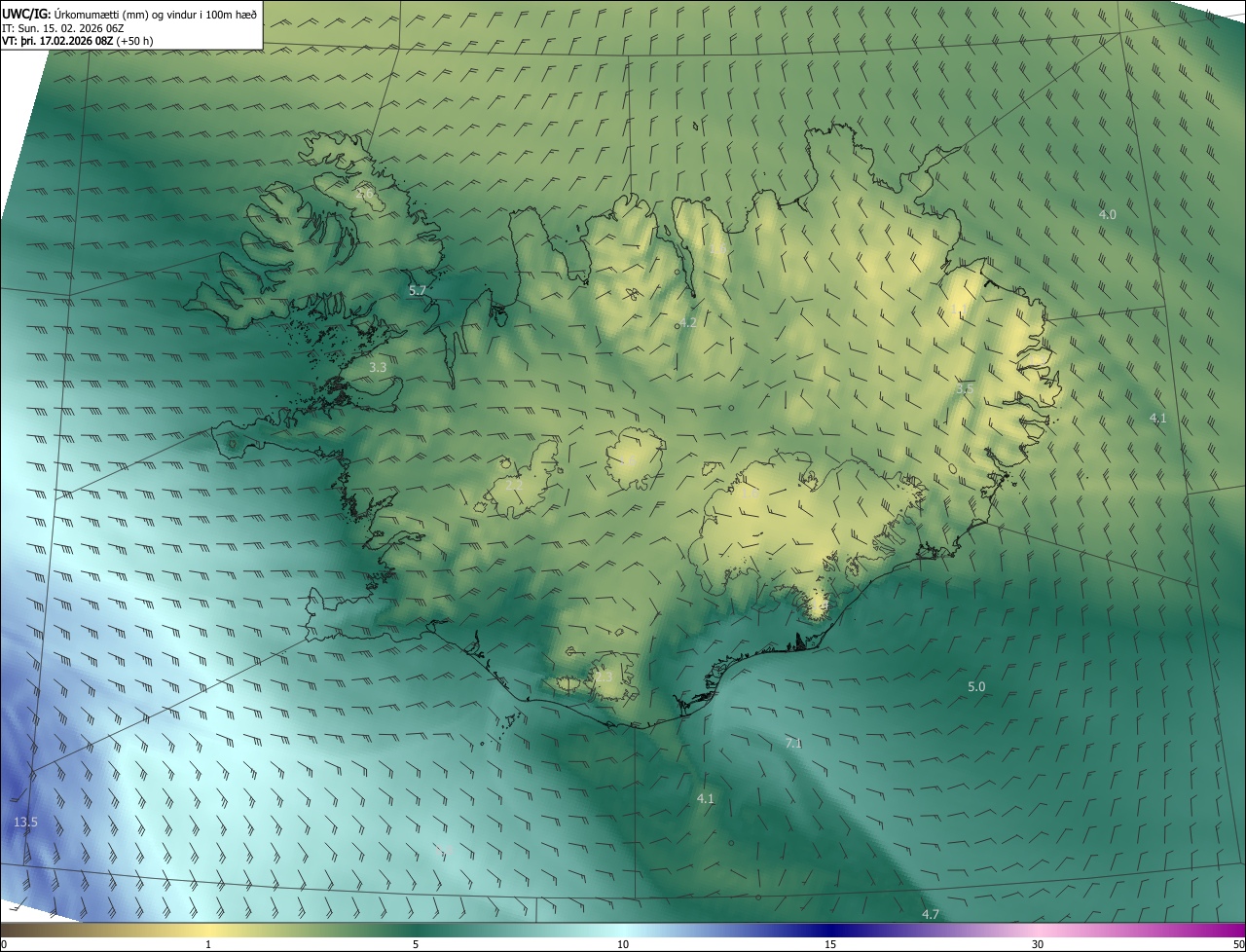Click the map value label "4.2"
Screen dimensions: 1246x952
point(688,322)
